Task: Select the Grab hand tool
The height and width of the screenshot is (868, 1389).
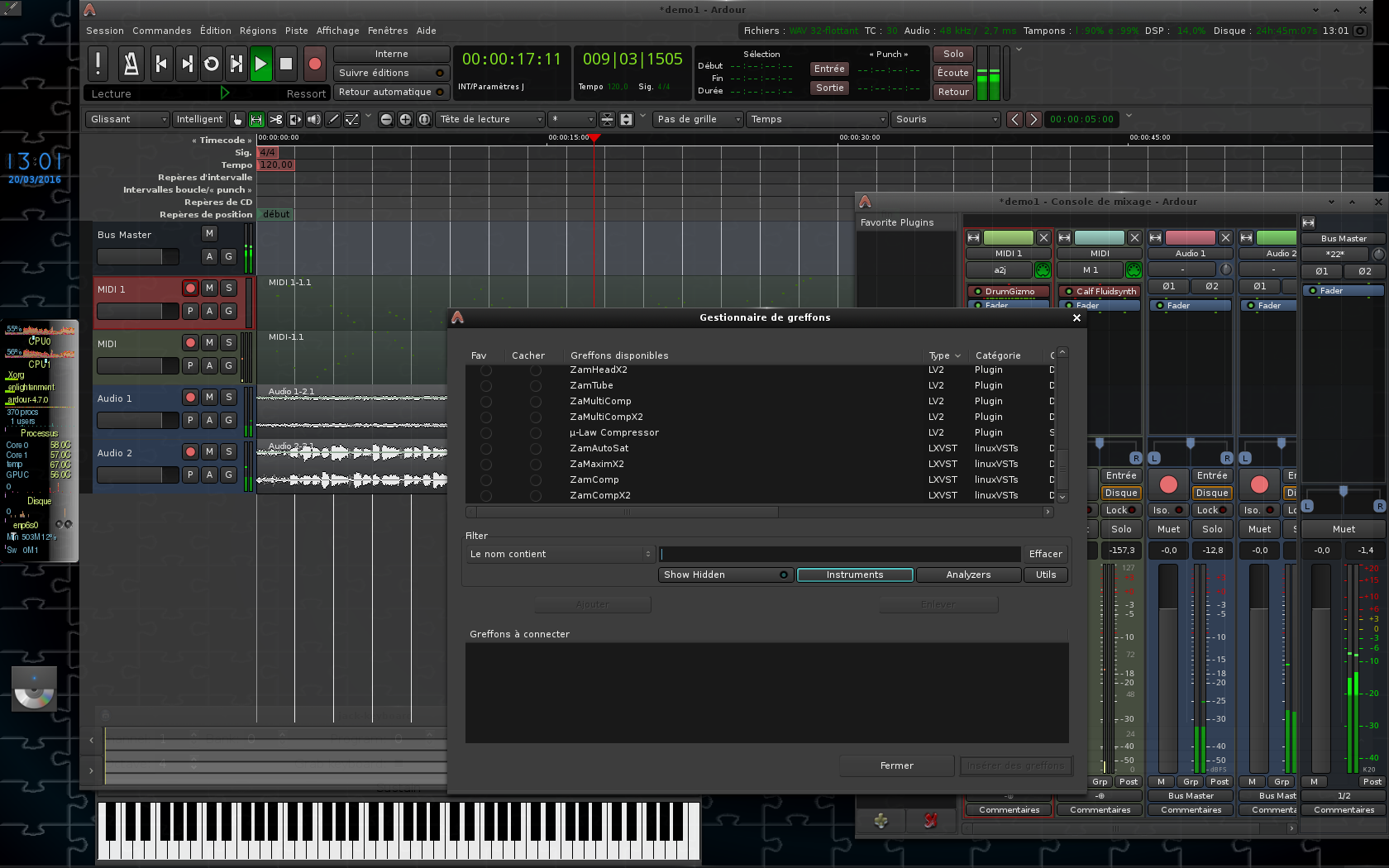Action: (238, 119)
